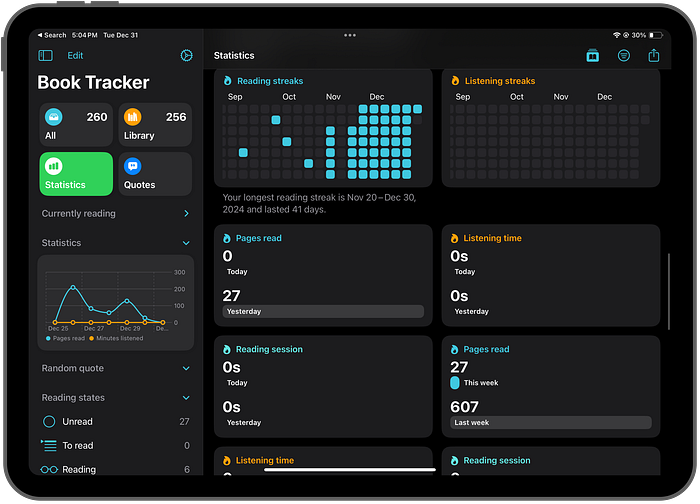Select the Statistics tile
700x504 pixels.
click(76, 174)
